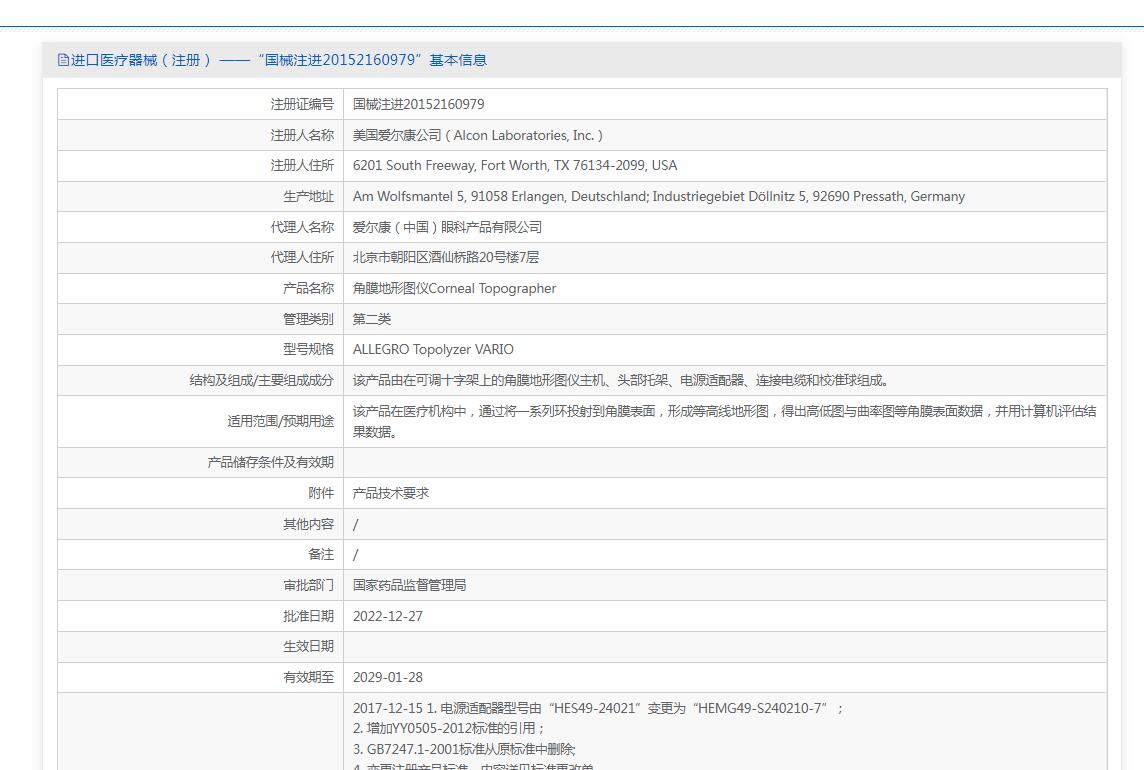Select product name 角膜地形图仪Corneal Topographer
The image size is (1144, 770).
coord(455,288)
